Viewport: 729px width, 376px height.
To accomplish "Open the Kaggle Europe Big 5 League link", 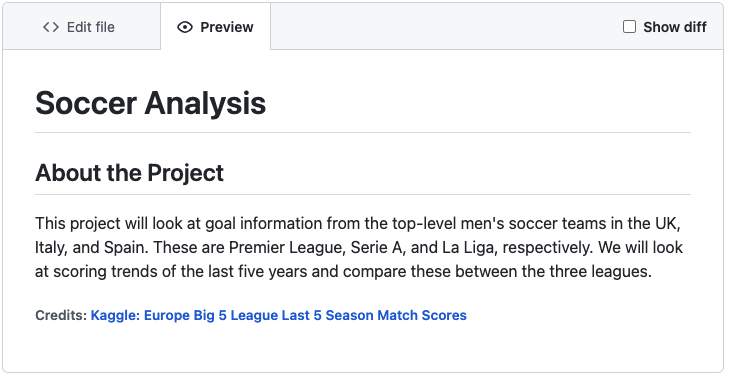I will tap(278, 315).
